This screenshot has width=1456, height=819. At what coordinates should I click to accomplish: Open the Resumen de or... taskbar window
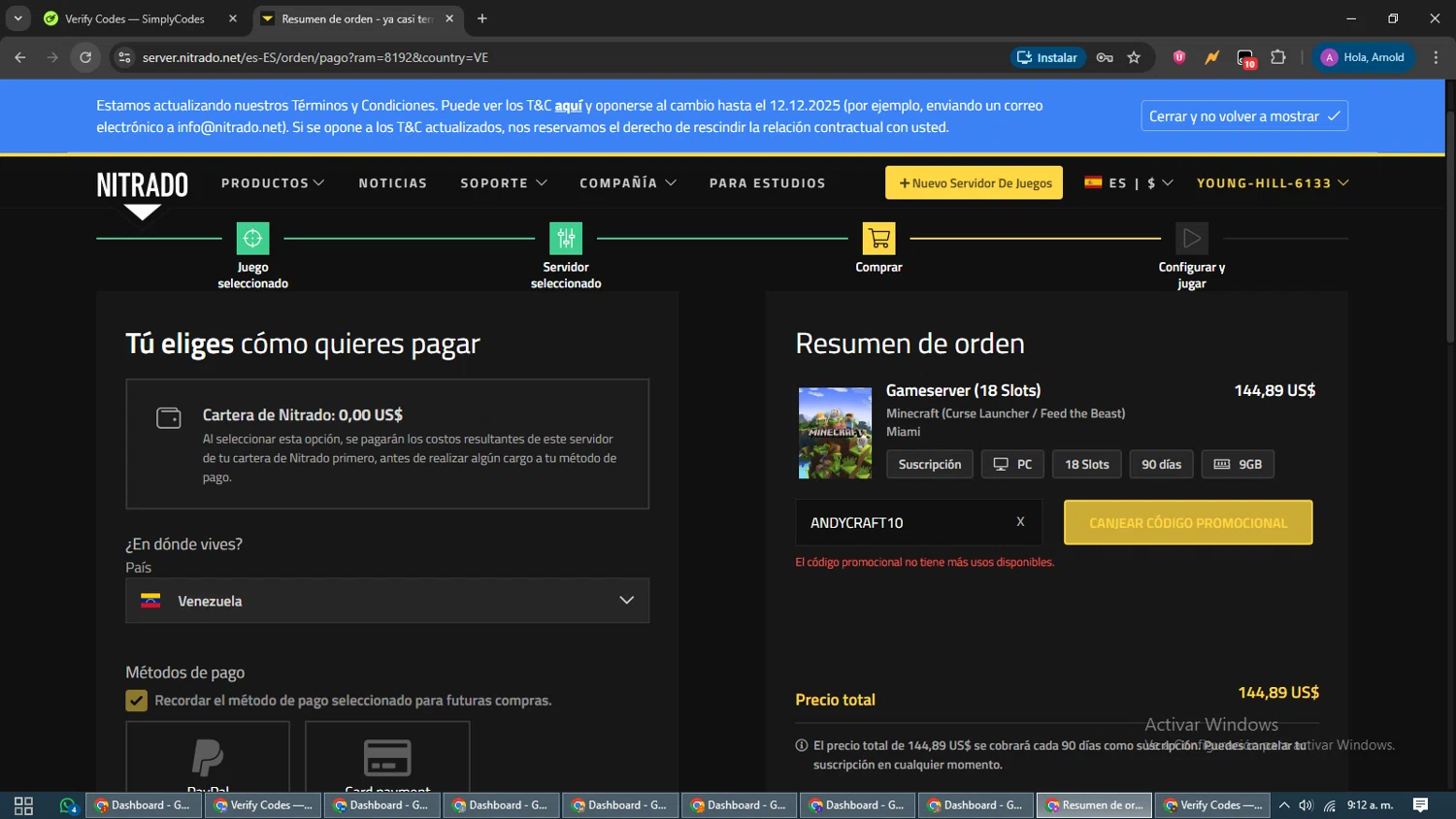[1095, 805]
